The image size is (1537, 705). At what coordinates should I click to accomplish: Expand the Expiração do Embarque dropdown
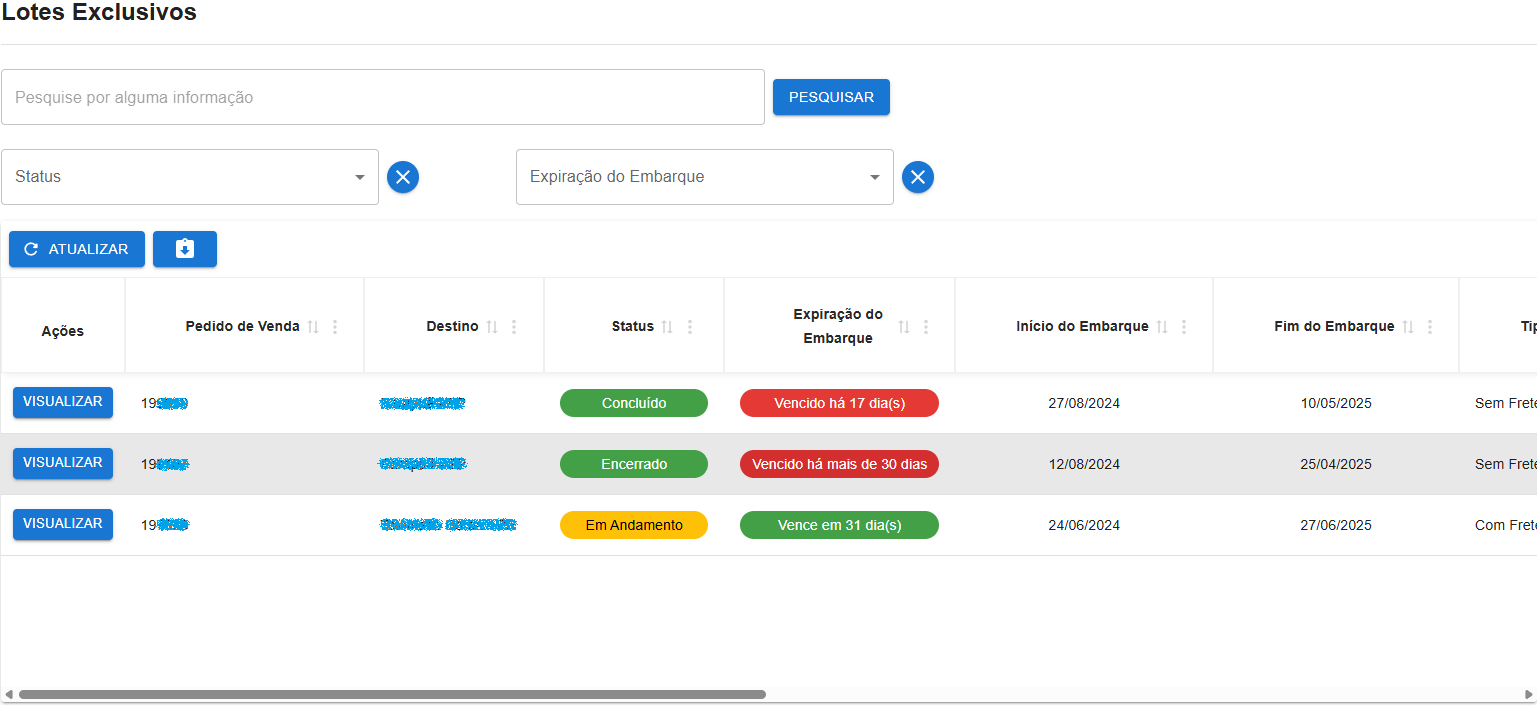[x=704, y=176]
